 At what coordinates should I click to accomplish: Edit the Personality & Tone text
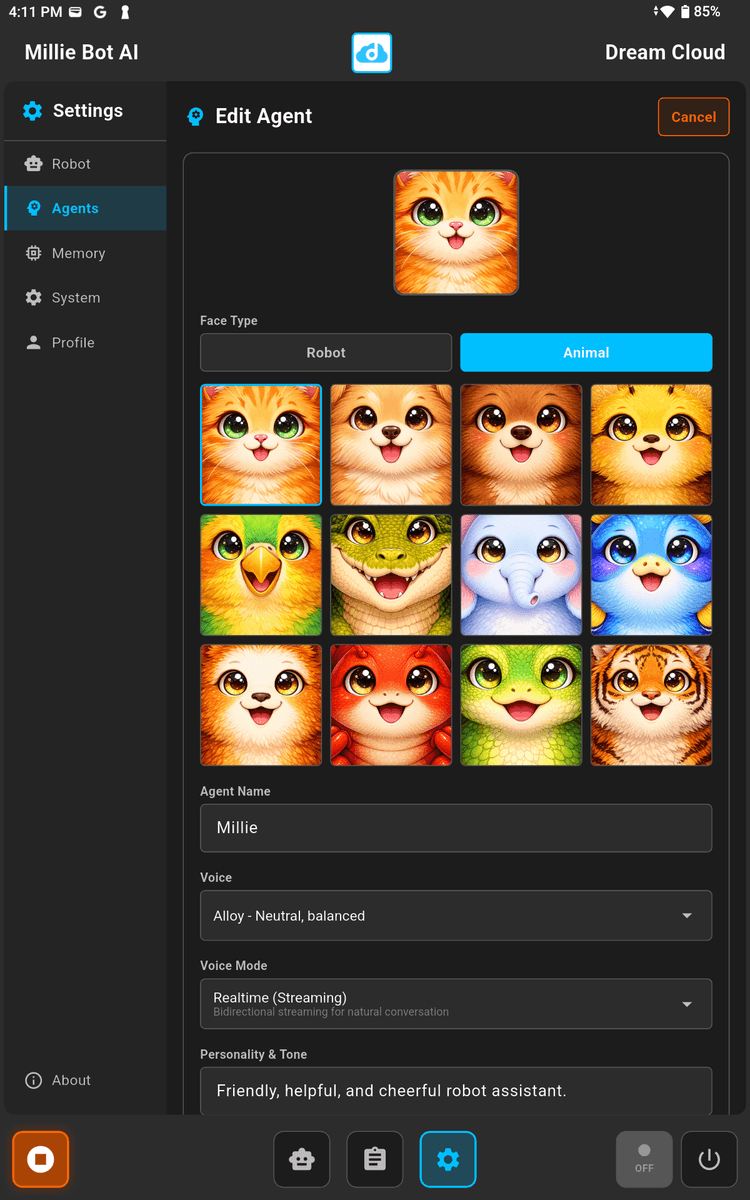456,1091
